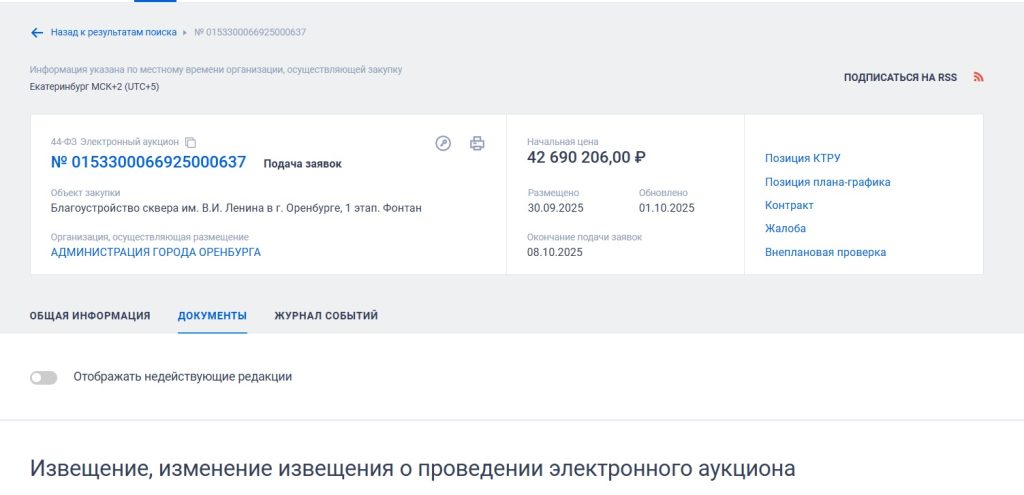The height and width of the screenshot is (495, 1024).
Task: Open the Позиция КТРУ link
Action: [802, 158]
